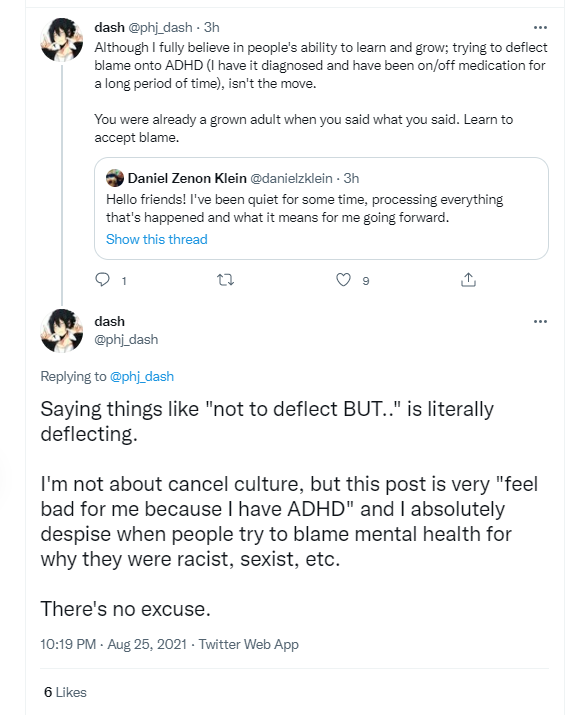Viewport: 574px width, 715px height.
Task: Open the Daniel Zenon Klein name in the quoted tweet
Action: tap(187, 178)
